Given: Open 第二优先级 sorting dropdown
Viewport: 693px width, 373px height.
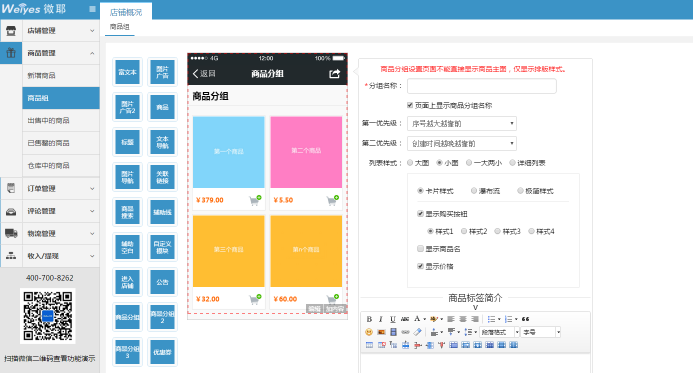Looking at the screenshot, I should click(x=462, y=143).
